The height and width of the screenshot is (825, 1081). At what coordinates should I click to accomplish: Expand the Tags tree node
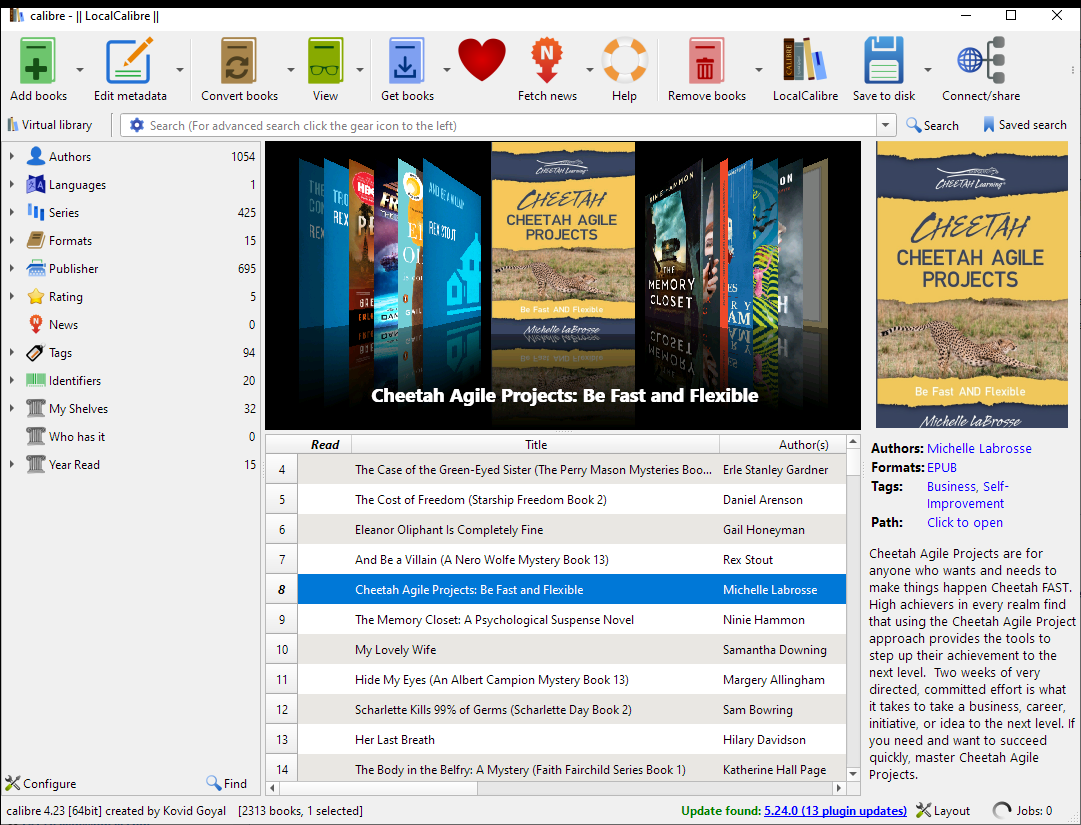(x=12, y=352)
